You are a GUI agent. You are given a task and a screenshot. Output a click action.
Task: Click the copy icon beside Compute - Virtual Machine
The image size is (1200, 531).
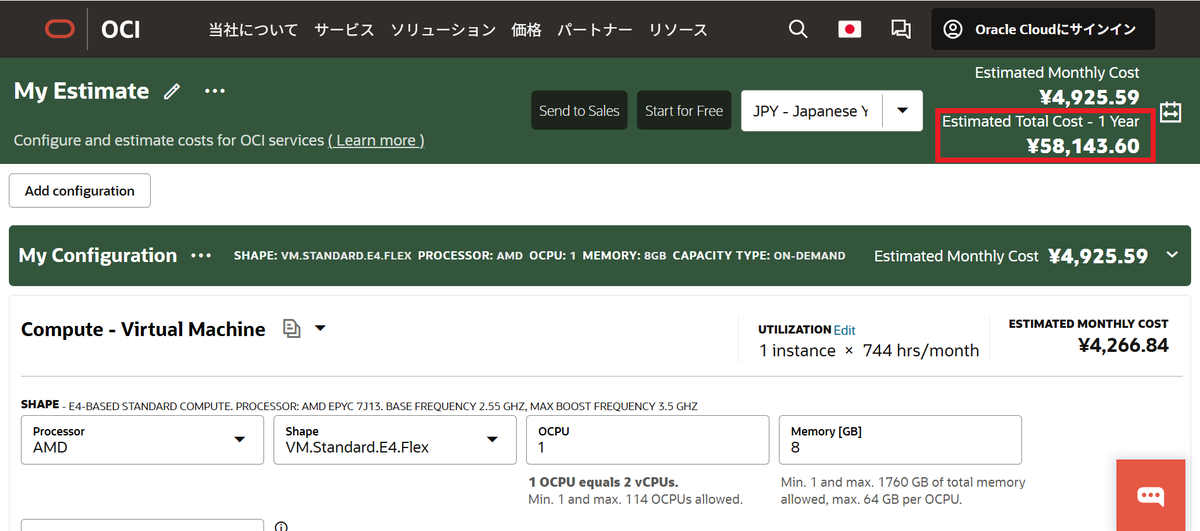pos(291,328)
